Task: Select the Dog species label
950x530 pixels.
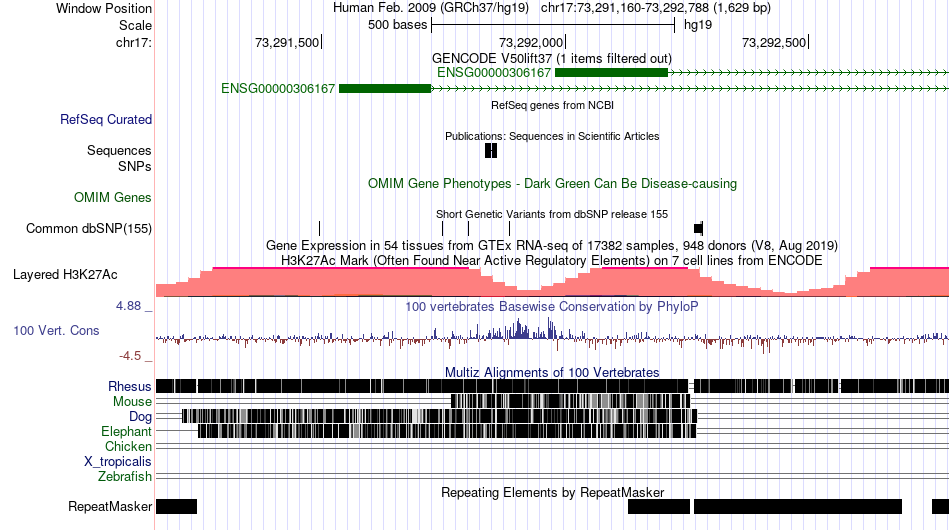Action: tap(141, 417)
